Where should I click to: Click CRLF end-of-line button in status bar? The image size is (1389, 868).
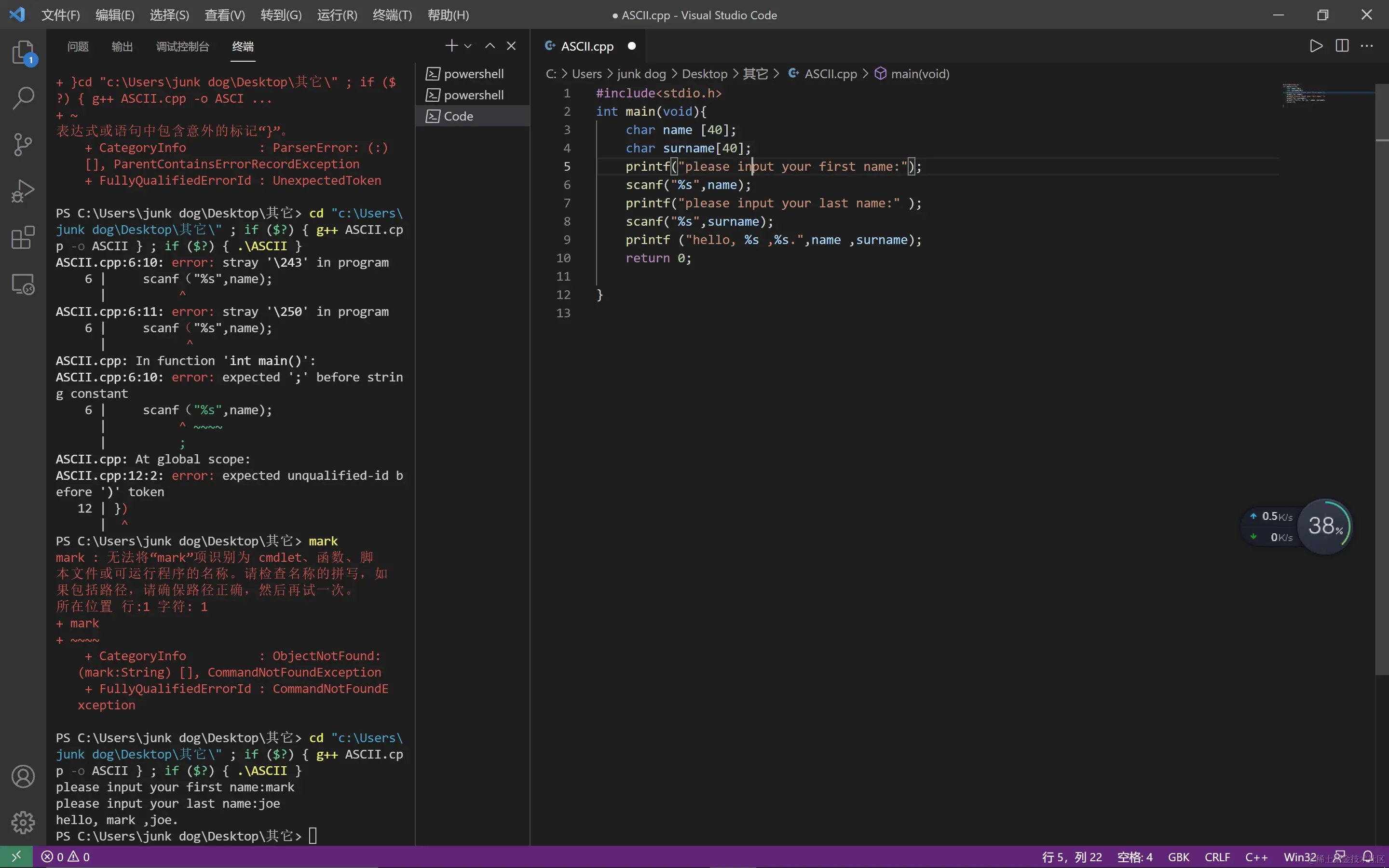coord(1217,856)
